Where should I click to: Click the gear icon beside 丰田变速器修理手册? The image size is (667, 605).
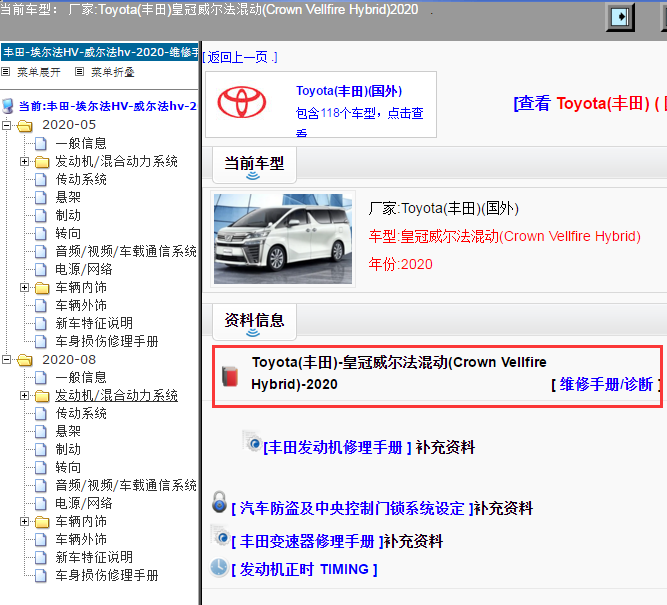pos(221,536)
